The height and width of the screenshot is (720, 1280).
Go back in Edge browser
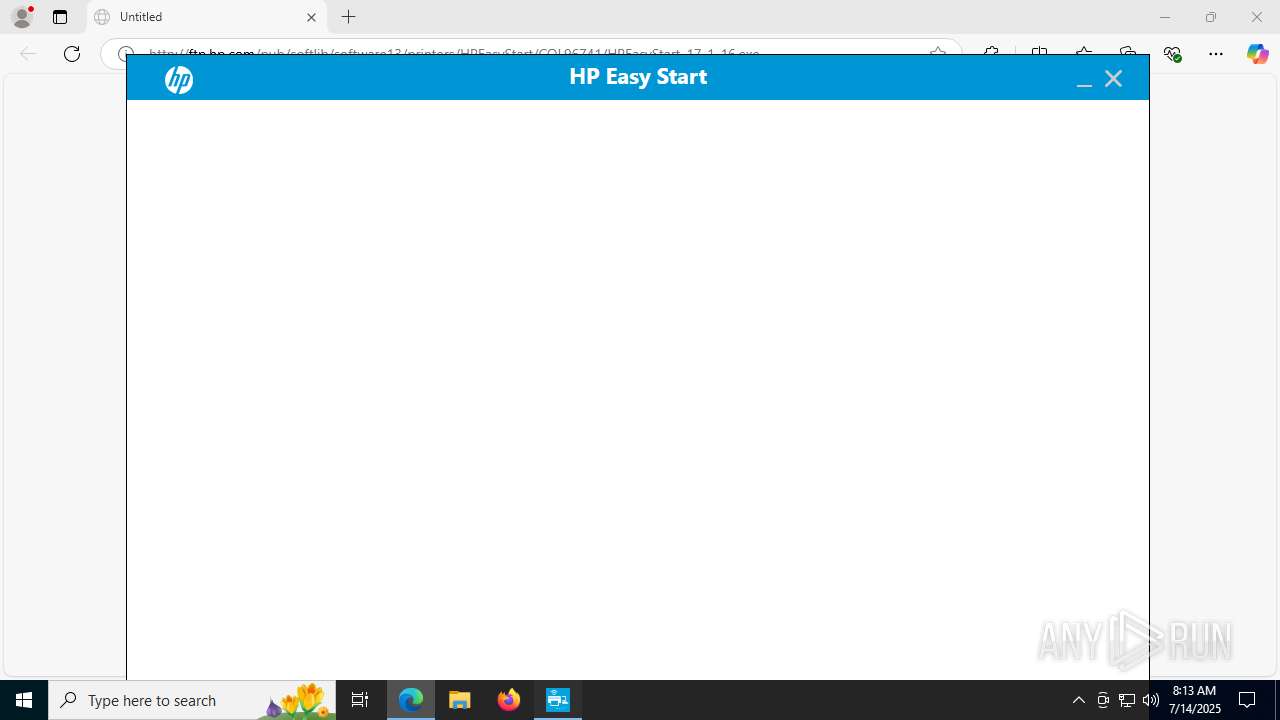tap(28, 54)
